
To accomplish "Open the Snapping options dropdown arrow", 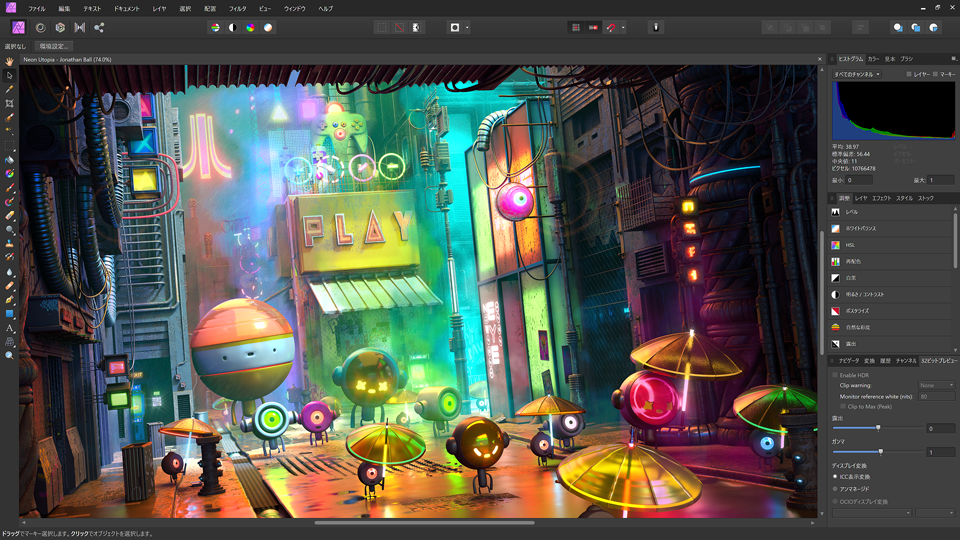I will [x=623, y=28].
